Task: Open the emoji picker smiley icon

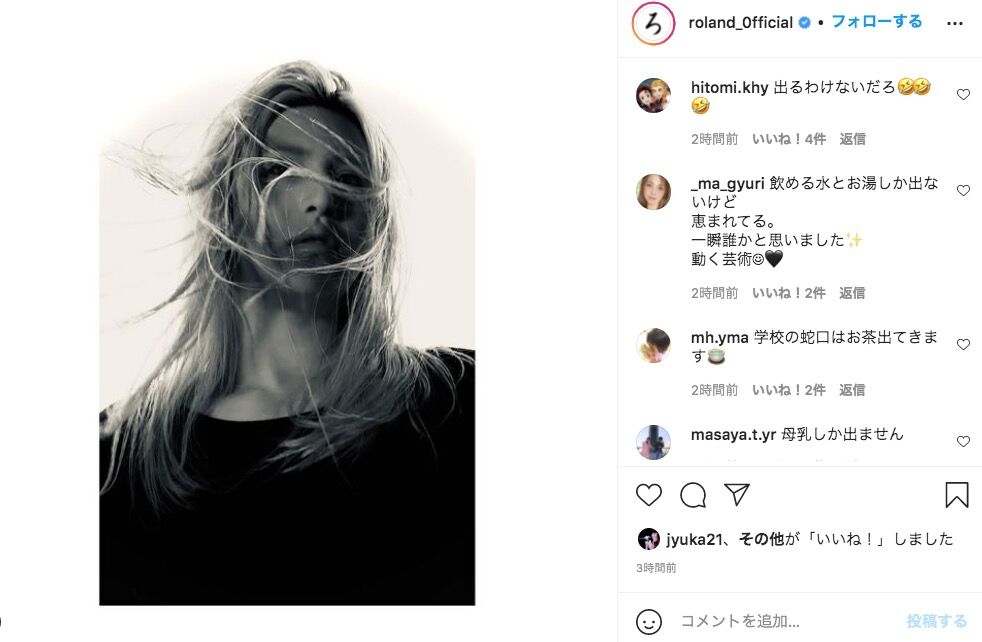Action: [x=649, y=622]
